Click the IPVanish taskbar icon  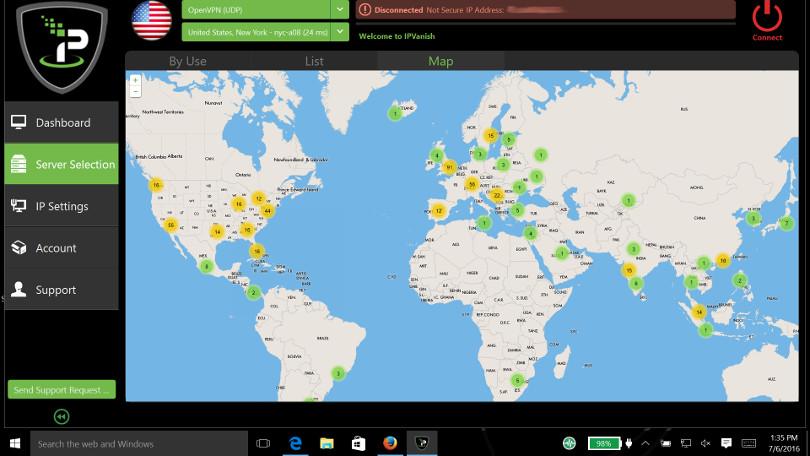click(x=422, y=443)
